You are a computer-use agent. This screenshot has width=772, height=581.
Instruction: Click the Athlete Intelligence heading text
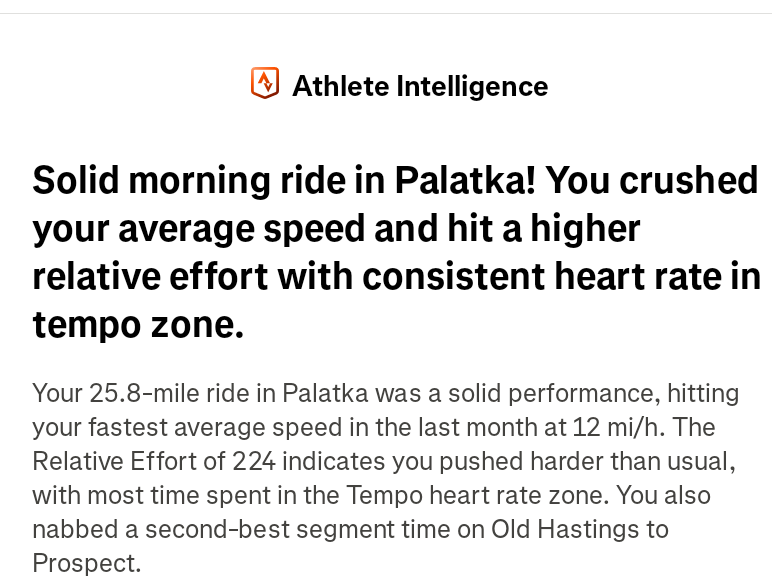420,86
